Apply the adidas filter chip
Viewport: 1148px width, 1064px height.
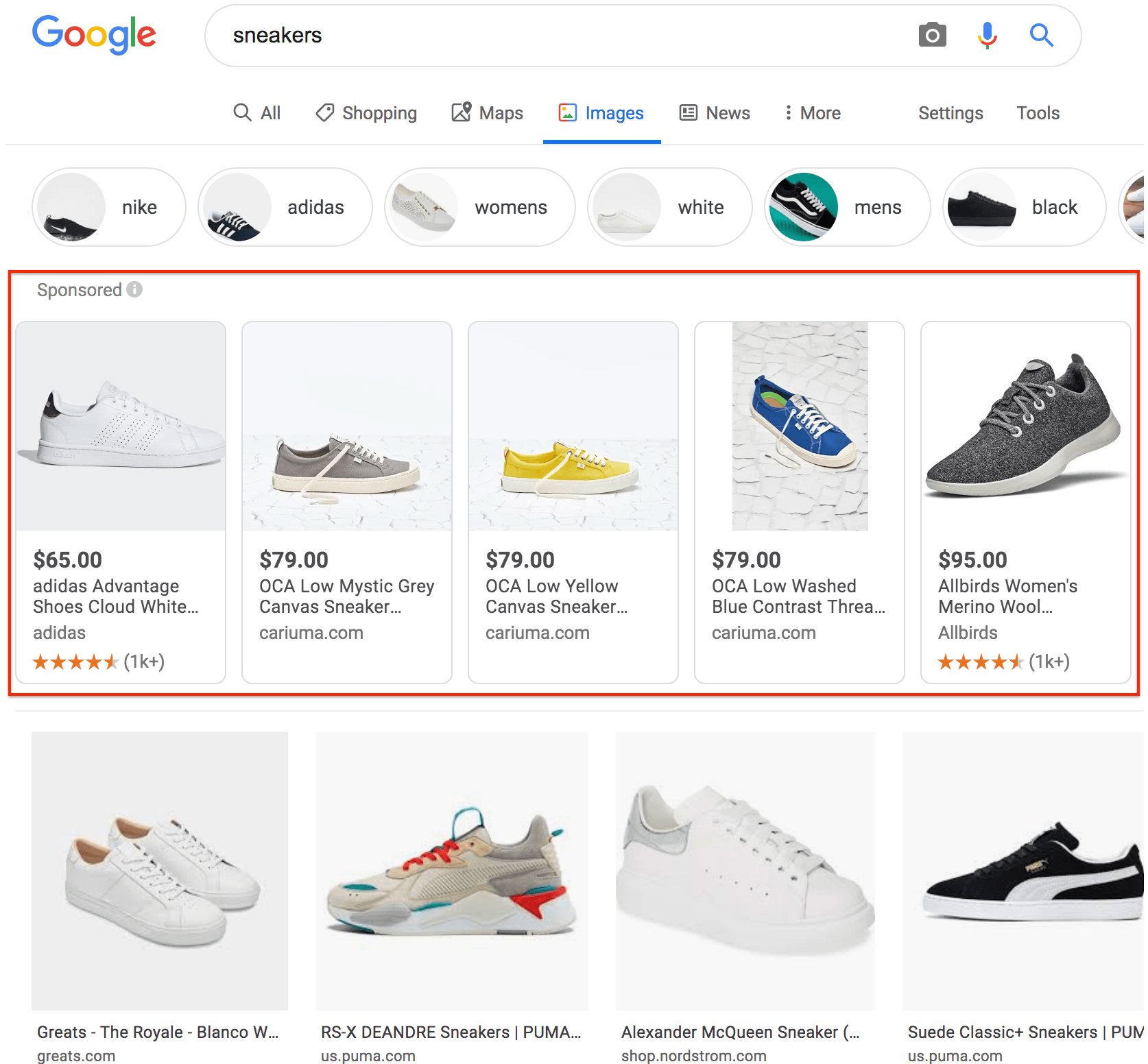pos(285,207)
